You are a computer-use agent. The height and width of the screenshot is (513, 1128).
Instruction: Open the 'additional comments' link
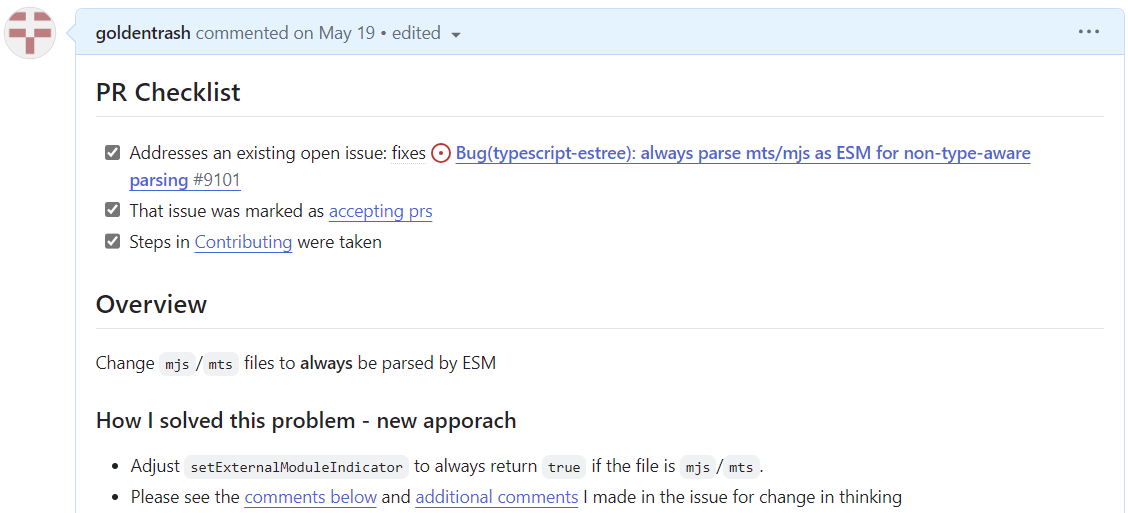[x=497, y=496]
